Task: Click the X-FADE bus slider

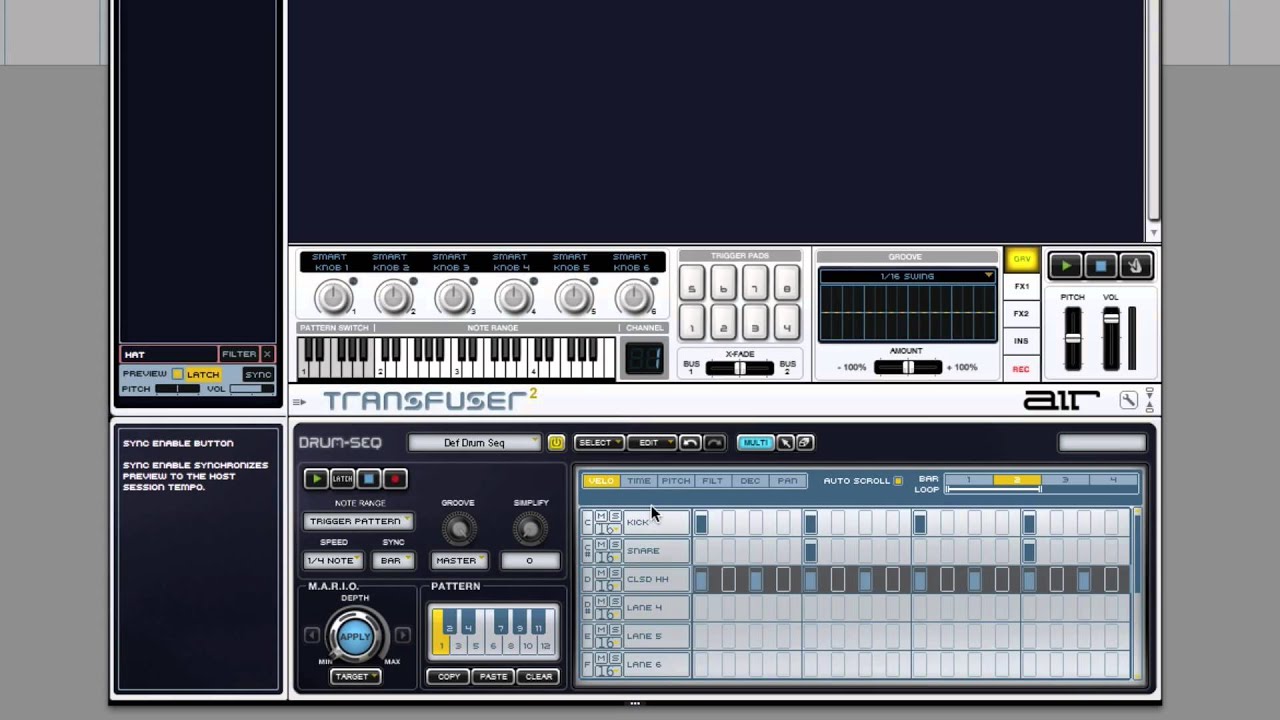Action: (x=739, y=369)
